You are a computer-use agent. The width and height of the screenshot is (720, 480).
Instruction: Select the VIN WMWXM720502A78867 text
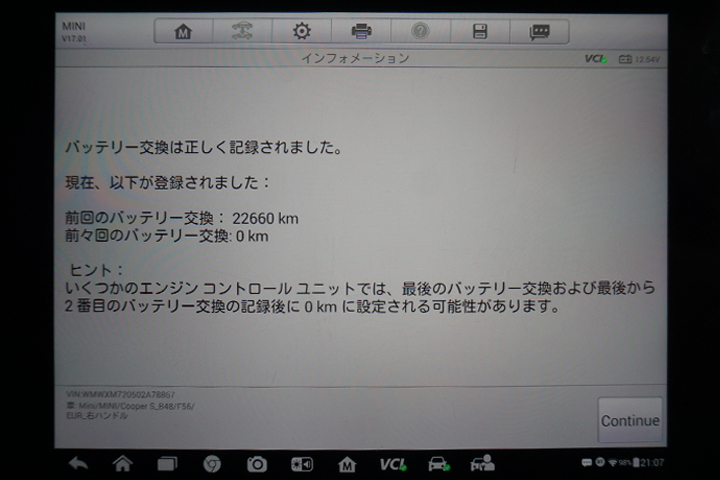coord(120,395)
